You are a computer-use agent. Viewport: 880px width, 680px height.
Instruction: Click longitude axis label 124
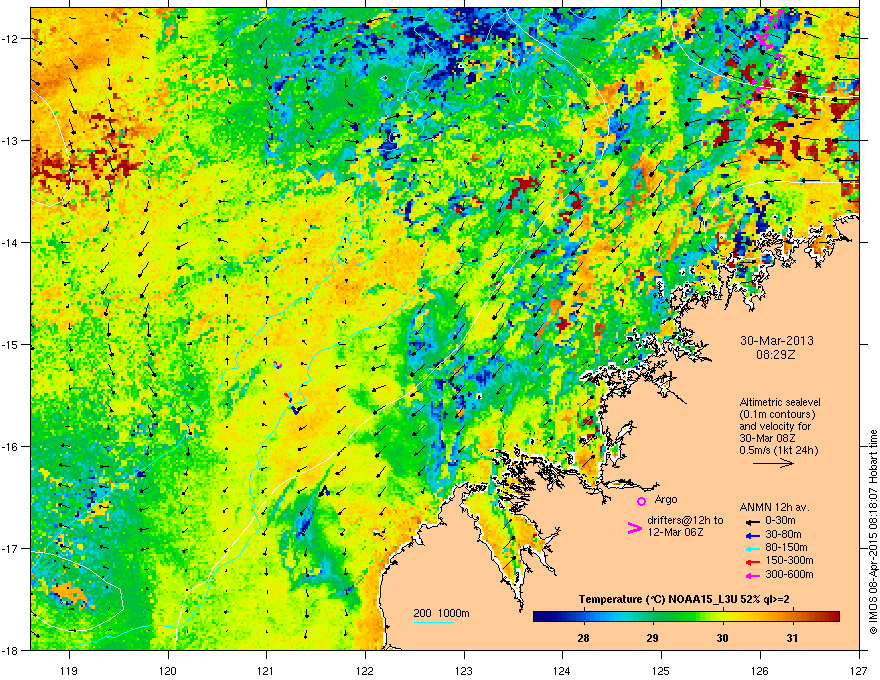click(x=562, y=670)
